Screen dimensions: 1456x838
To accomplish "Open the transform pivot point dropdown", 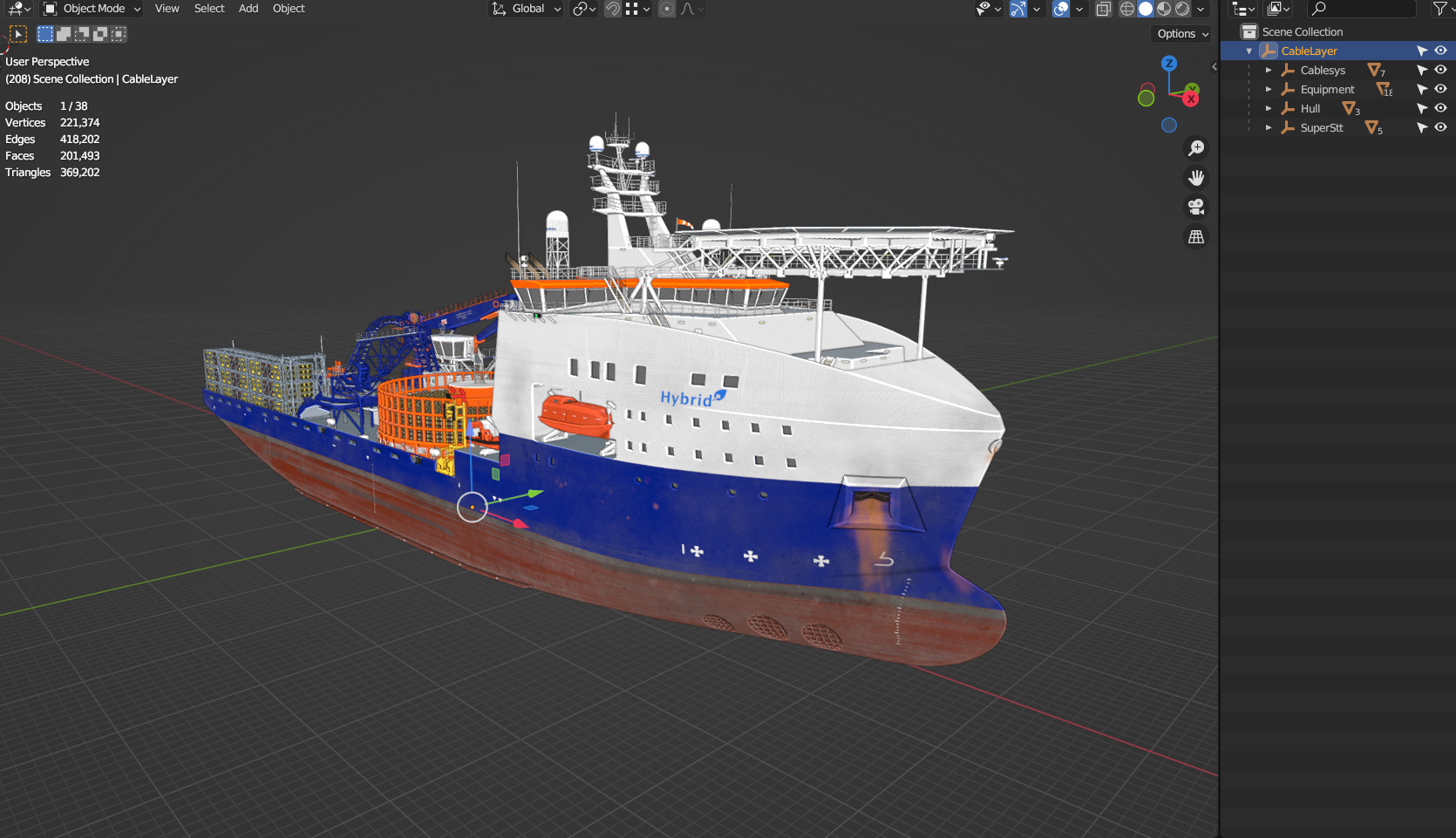I will click(584, 9).
